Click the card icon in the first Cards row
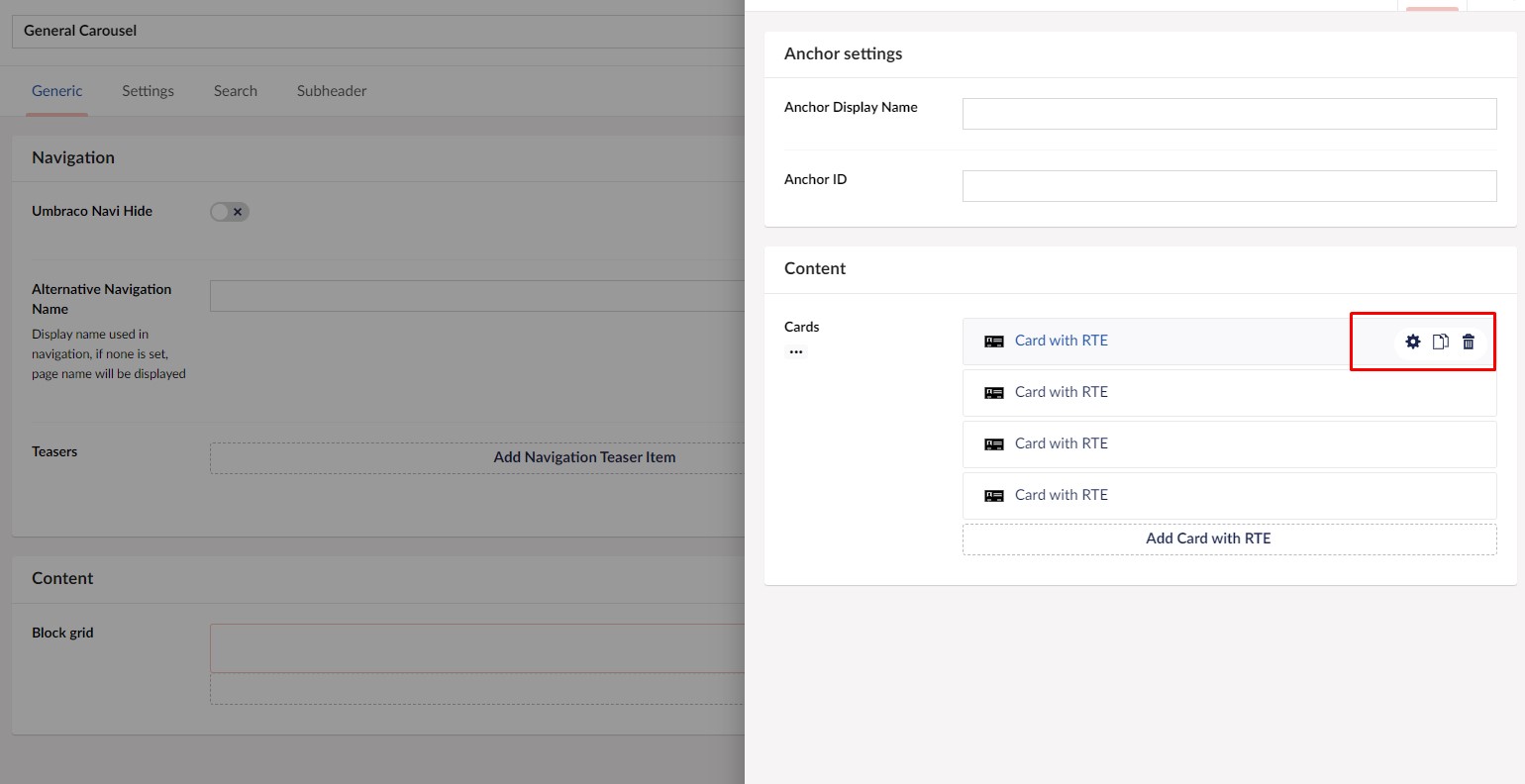 tap(994, 342)
